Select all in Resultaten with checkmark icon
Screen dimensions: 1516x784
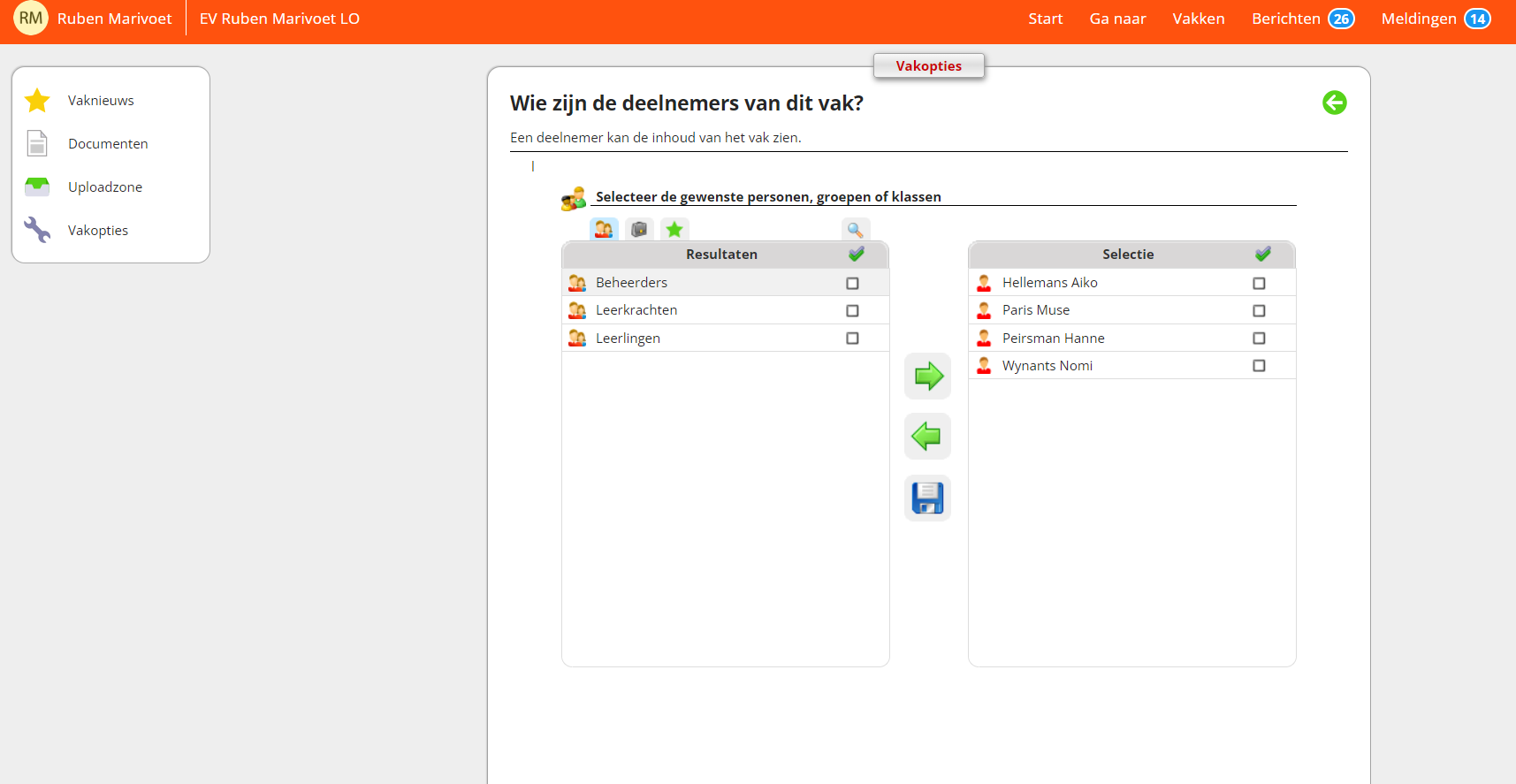click(856, 255)
